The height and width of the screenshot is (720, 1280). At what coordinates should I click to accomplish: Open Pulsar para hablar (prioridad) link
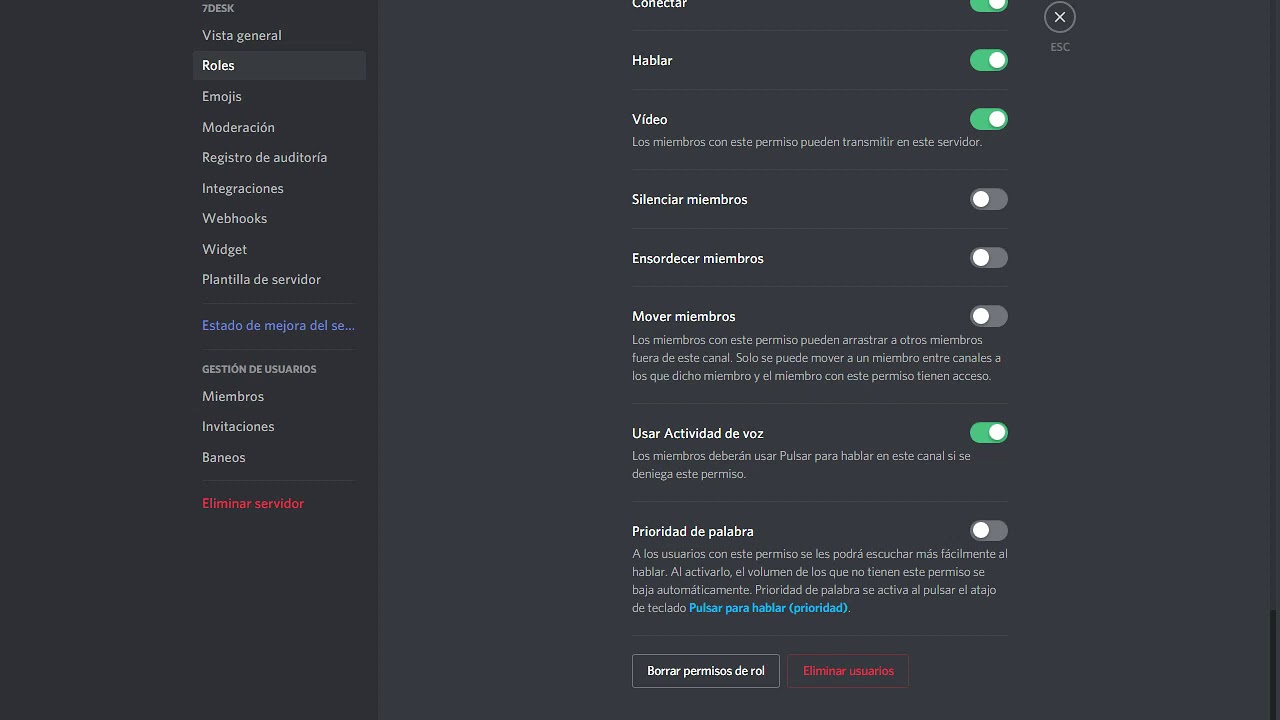tap(768, 608)
